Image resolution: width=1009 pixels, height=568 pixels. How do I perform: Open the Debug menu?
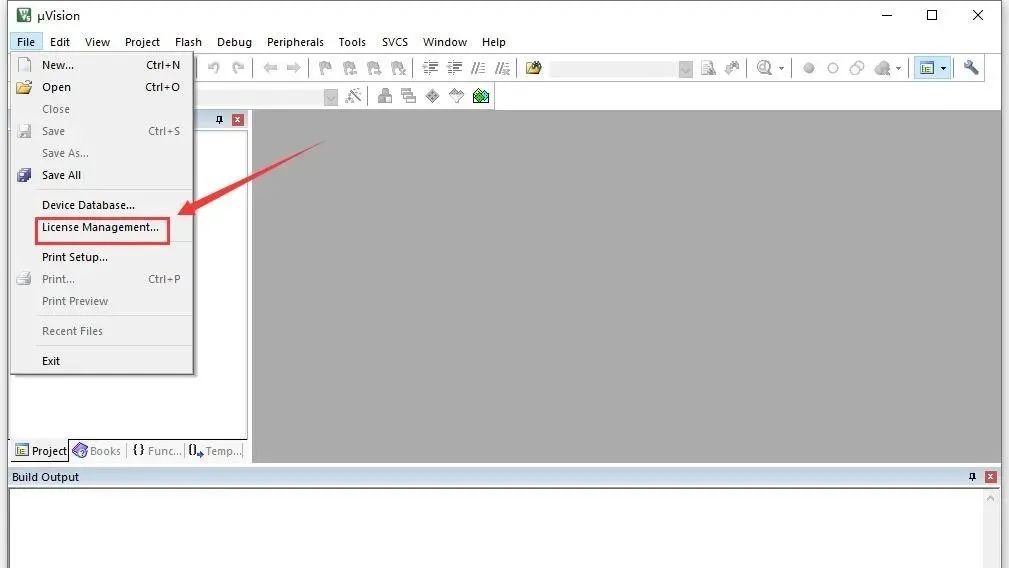(234, 42)
